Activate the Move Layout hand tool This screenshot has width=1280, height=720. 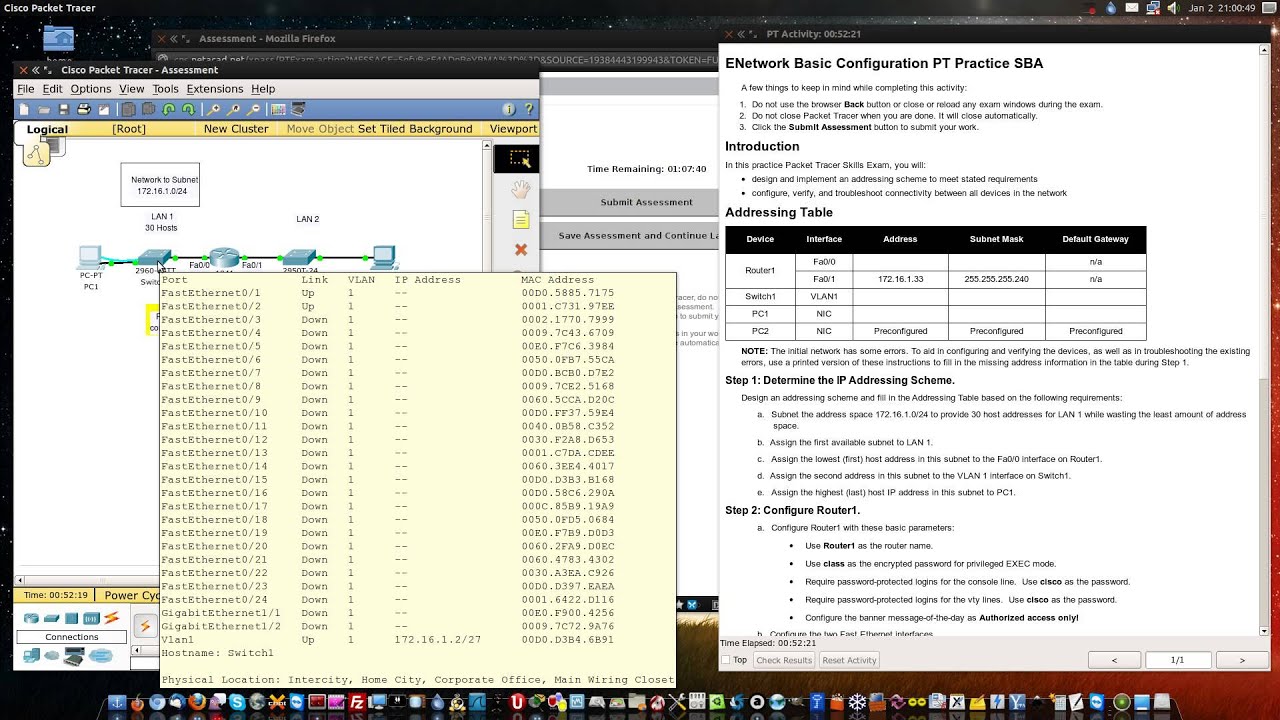click(520, 189)
